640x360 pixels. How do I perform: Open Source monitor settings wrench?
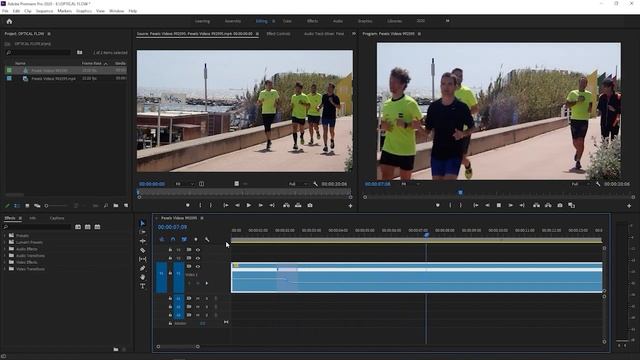point(316,184)
